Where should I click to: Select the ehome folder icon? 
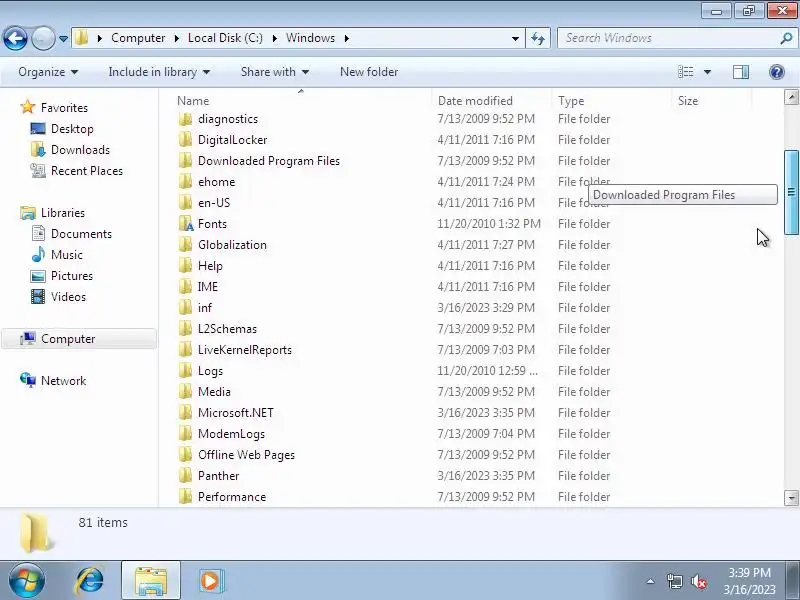point(186,182)
